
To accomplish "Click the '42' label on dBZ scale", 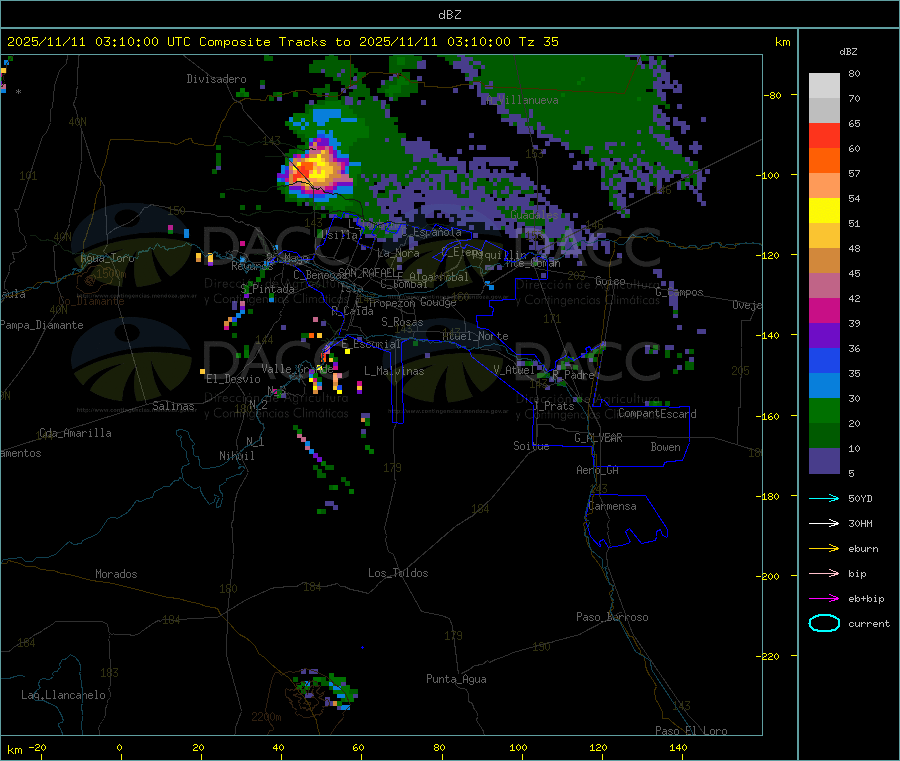I will (854, 298).
